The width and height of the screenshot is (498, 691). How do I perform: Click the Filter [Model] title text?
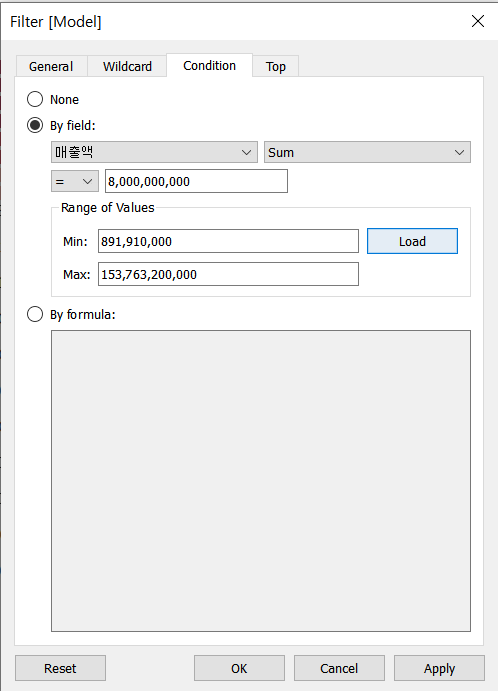[56, 22]
